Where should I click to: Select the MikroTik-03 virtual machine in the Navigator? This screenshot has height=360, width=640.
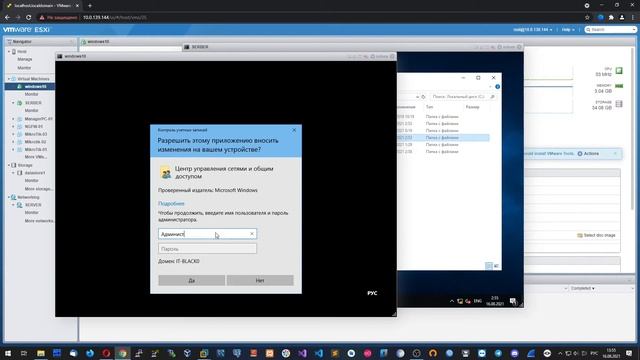[x=36, y=134]
